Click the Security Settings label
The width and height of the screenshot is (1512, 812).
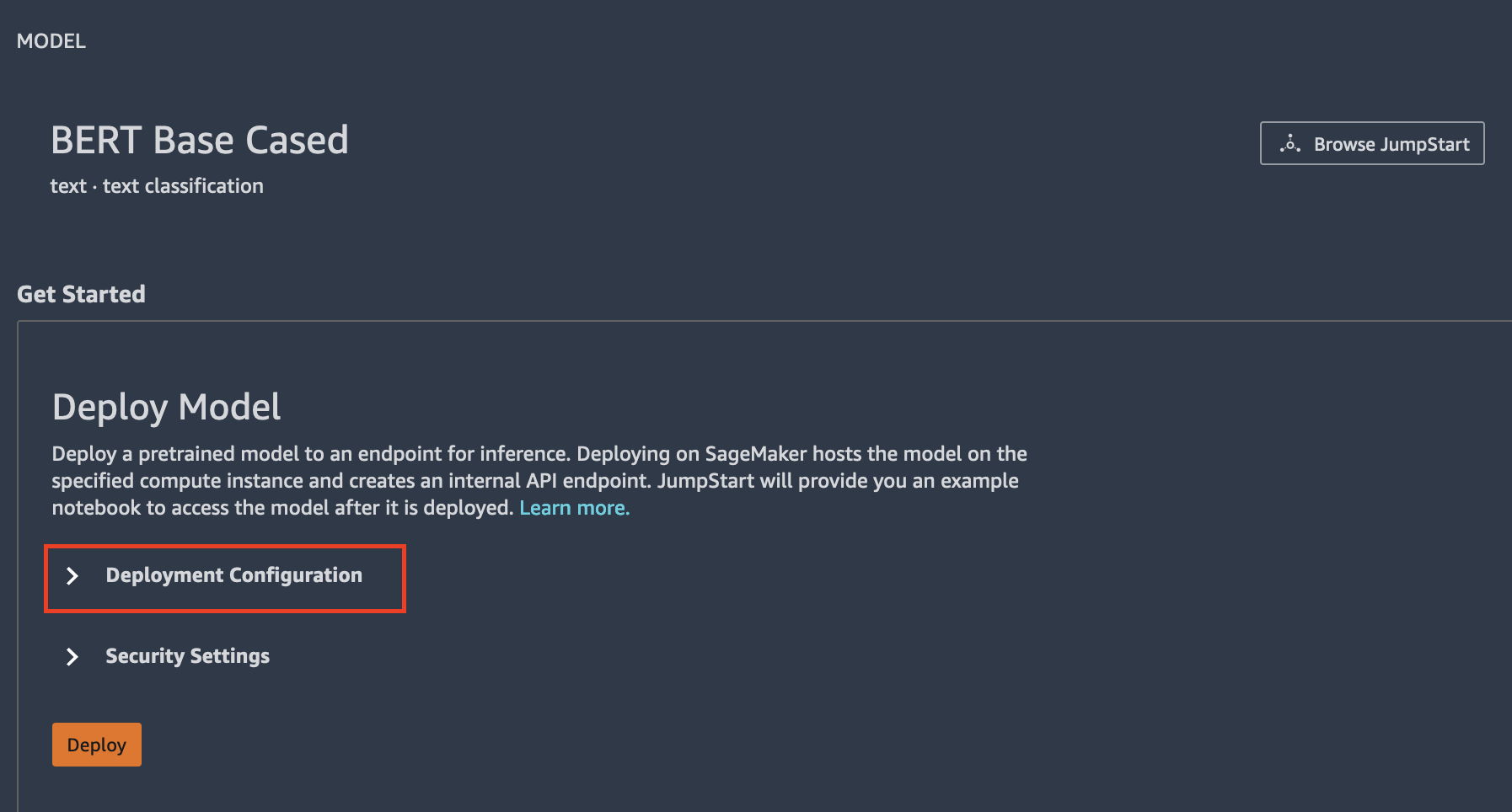187,656
